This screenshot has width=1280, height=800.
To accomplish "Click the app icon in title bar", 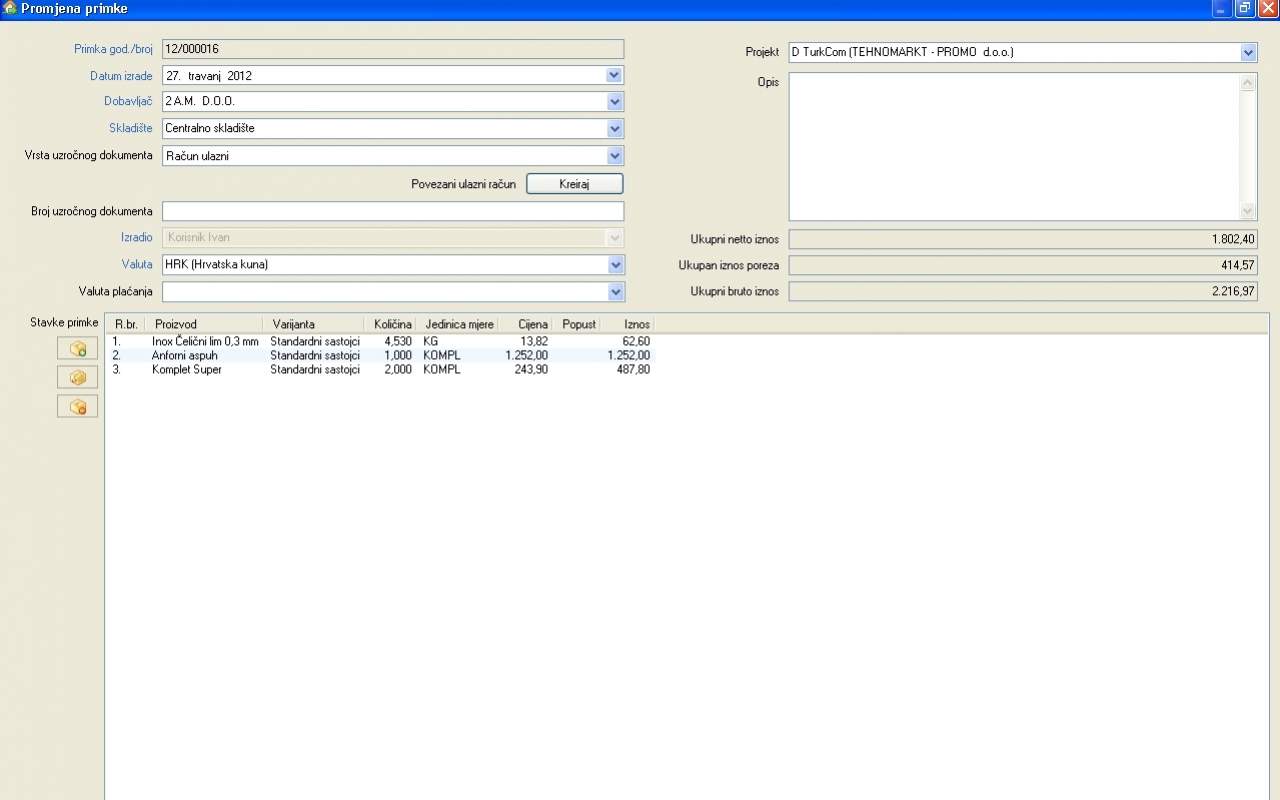I will [x=10, y=8].
